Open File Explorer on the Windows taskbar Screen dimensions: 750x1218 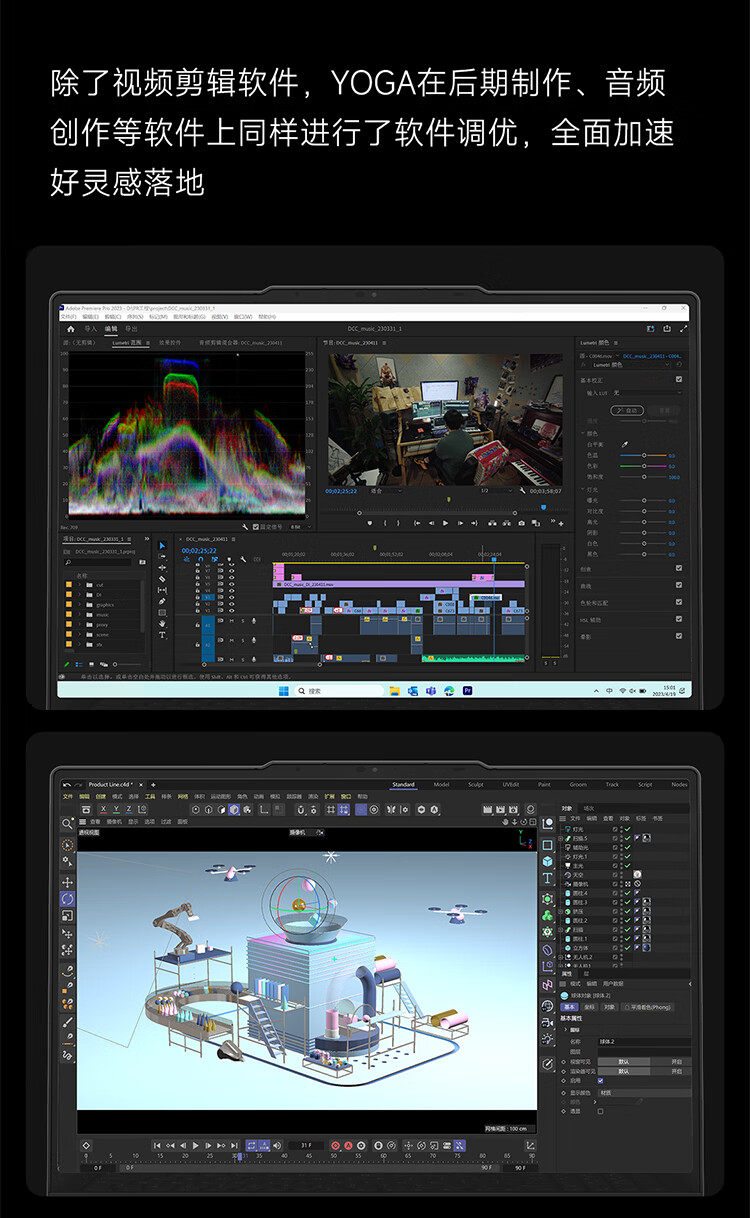click(x=395, y=690)
